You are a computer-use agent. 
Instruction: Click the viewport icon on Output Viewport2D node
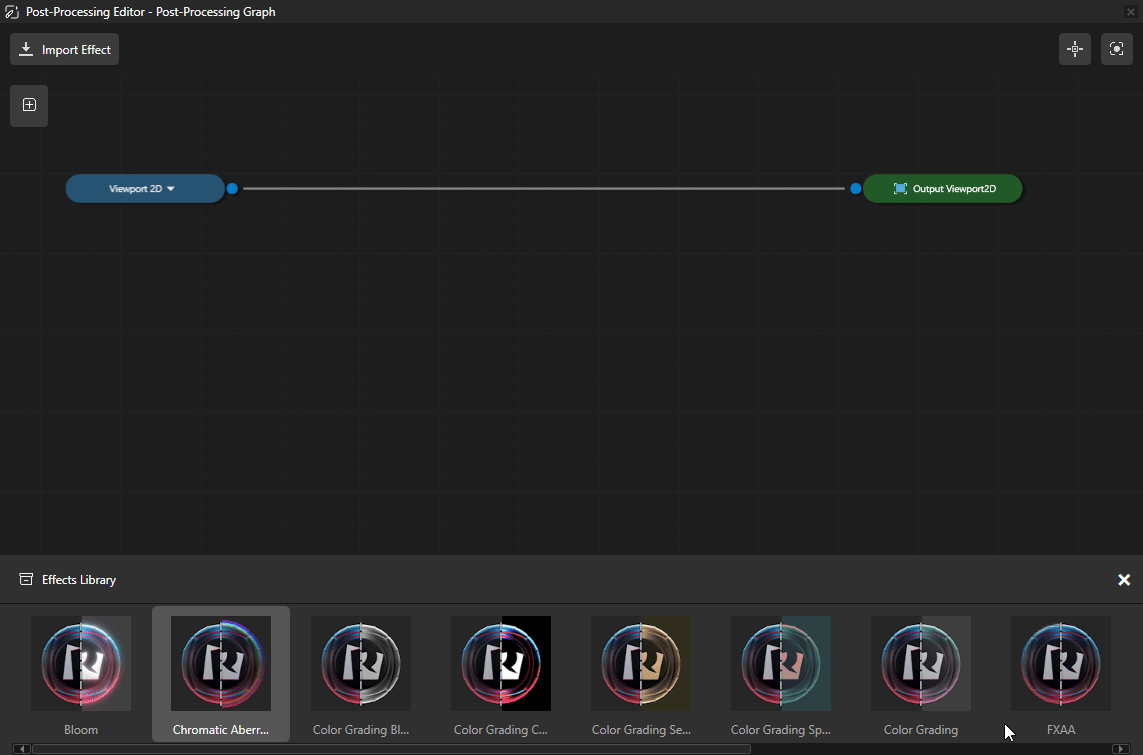tap(899, 188)
